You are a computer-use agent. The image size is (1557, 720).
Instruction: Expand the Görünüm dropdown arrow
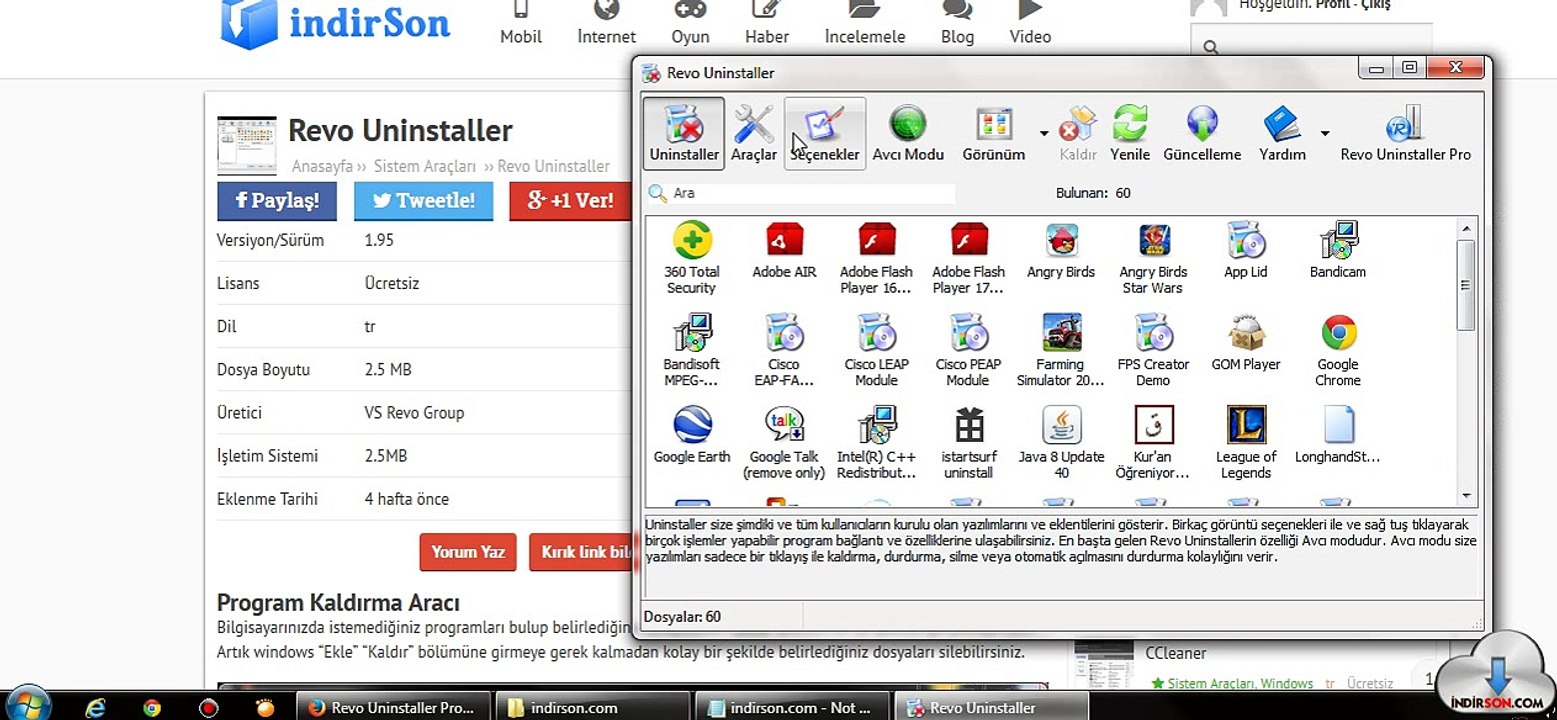(1043, 133)
